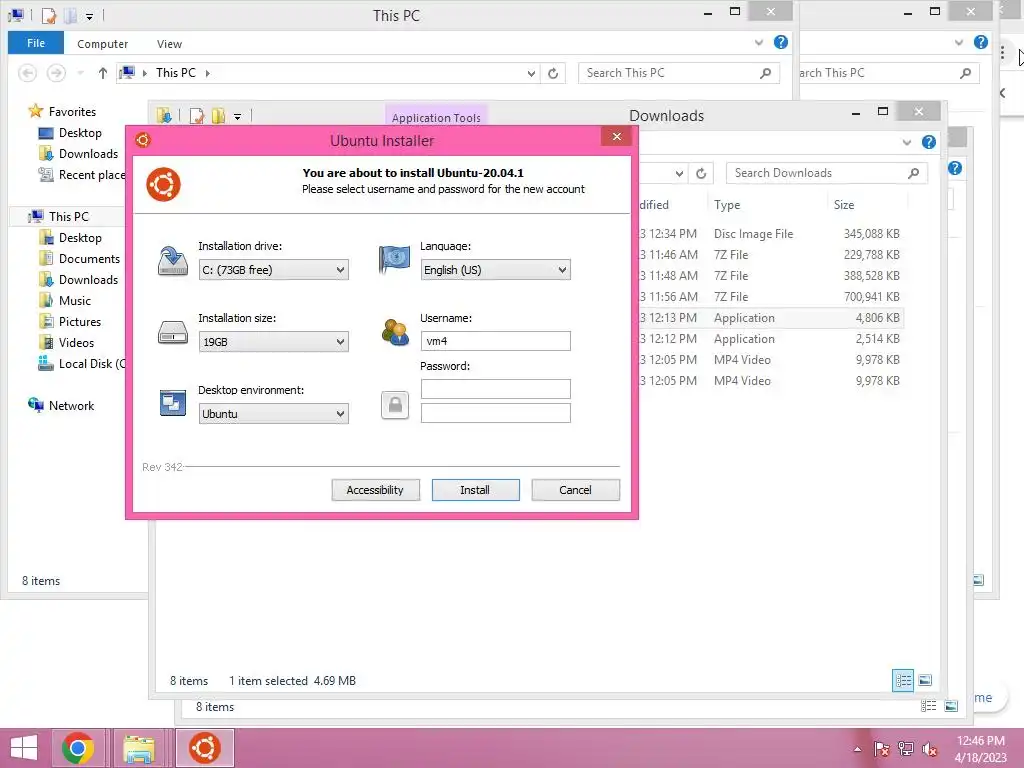The width and height of the screenshot is (1024, 768).
Task: Open the Language dropdown showing English (US)
Action: tap(495, 270)
